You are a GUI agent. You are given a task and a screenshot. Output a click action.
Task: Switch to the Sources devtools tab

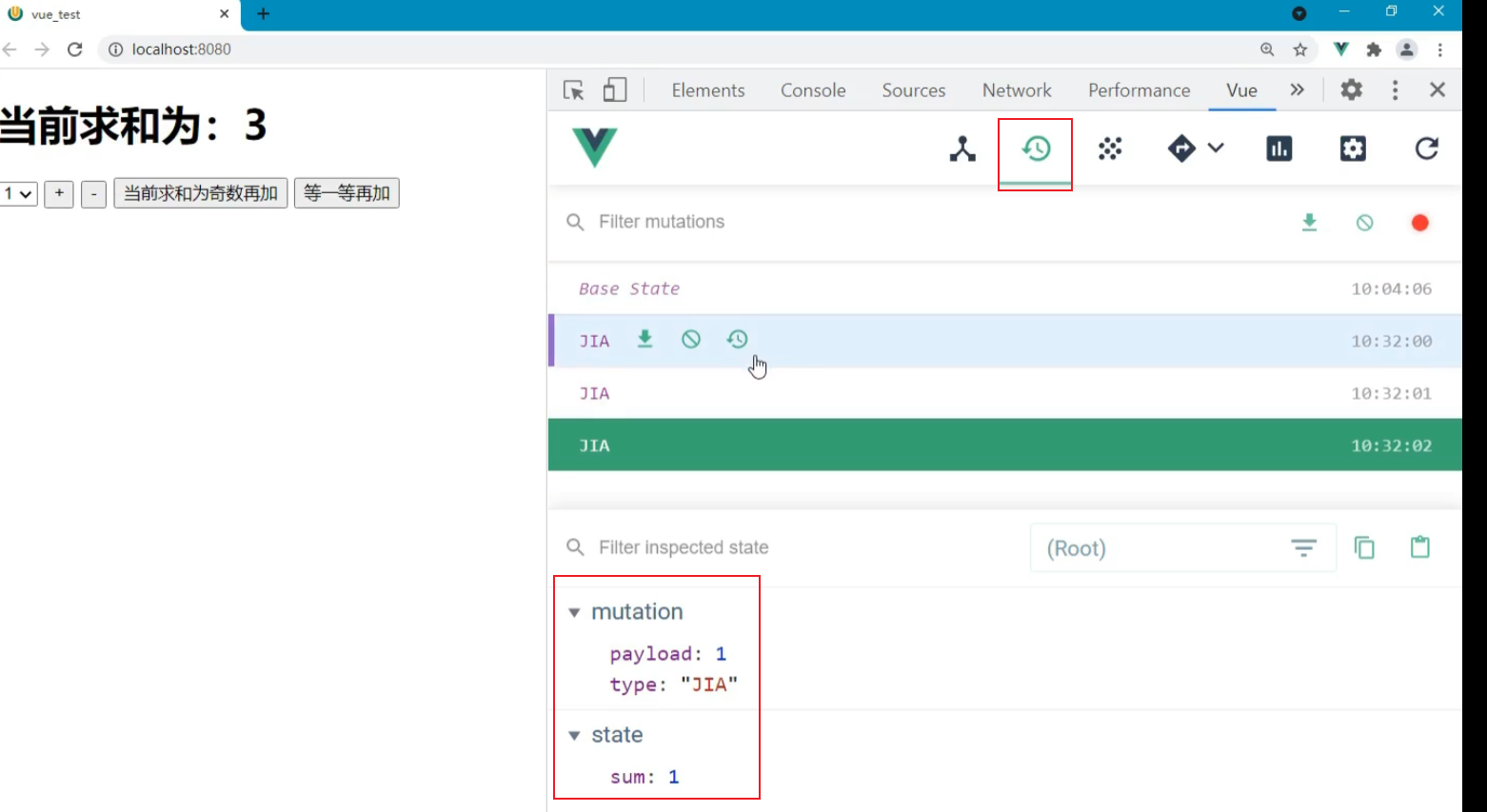914,90
